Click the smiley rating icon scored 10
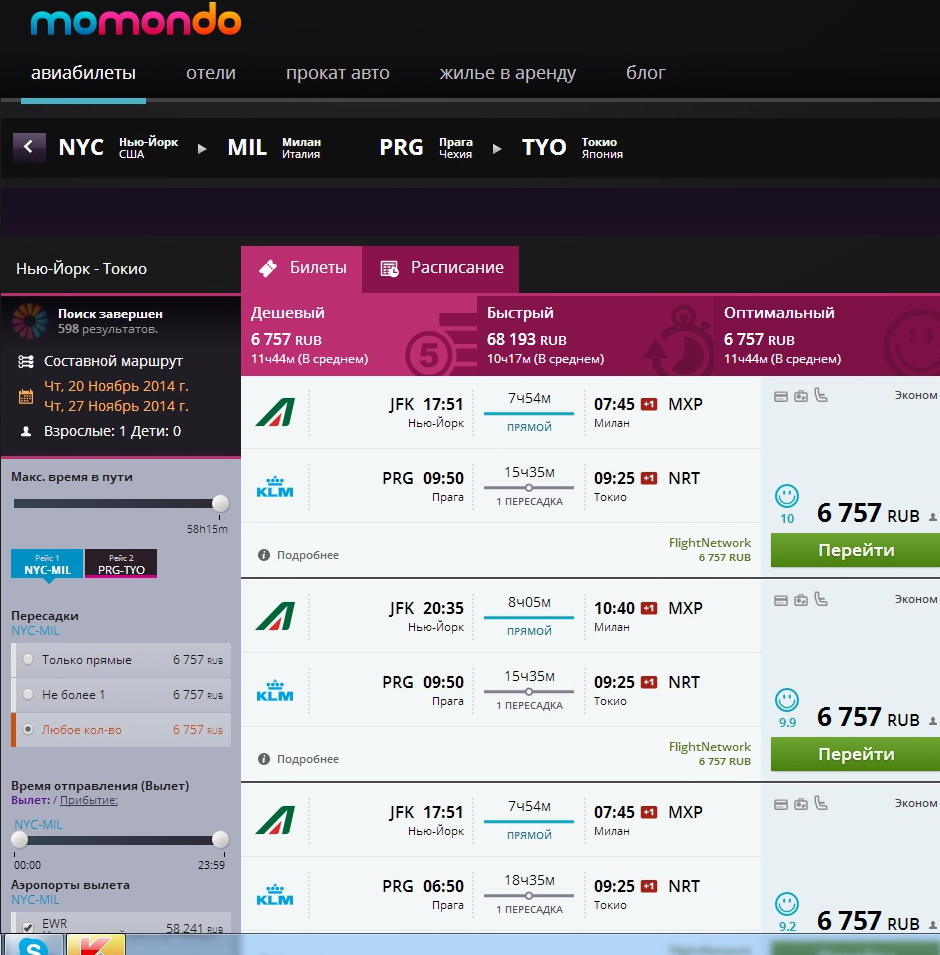Image resolution: width=940 pixels, height=955 pixels. 786,496
